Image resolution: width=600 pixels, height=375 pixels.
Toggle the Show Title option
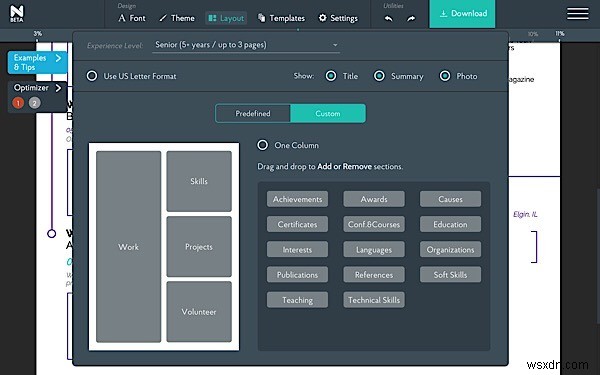click(331, 76)
